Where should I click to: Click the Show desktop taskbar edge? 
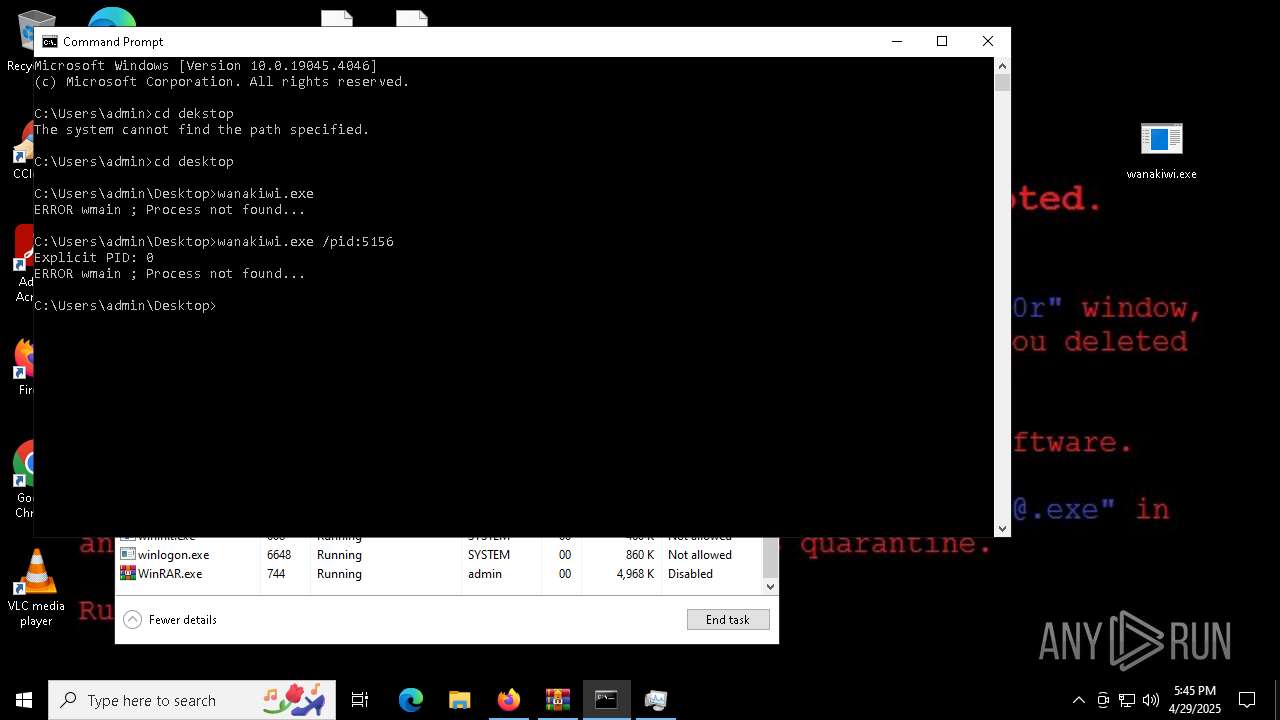[1277, 700]
